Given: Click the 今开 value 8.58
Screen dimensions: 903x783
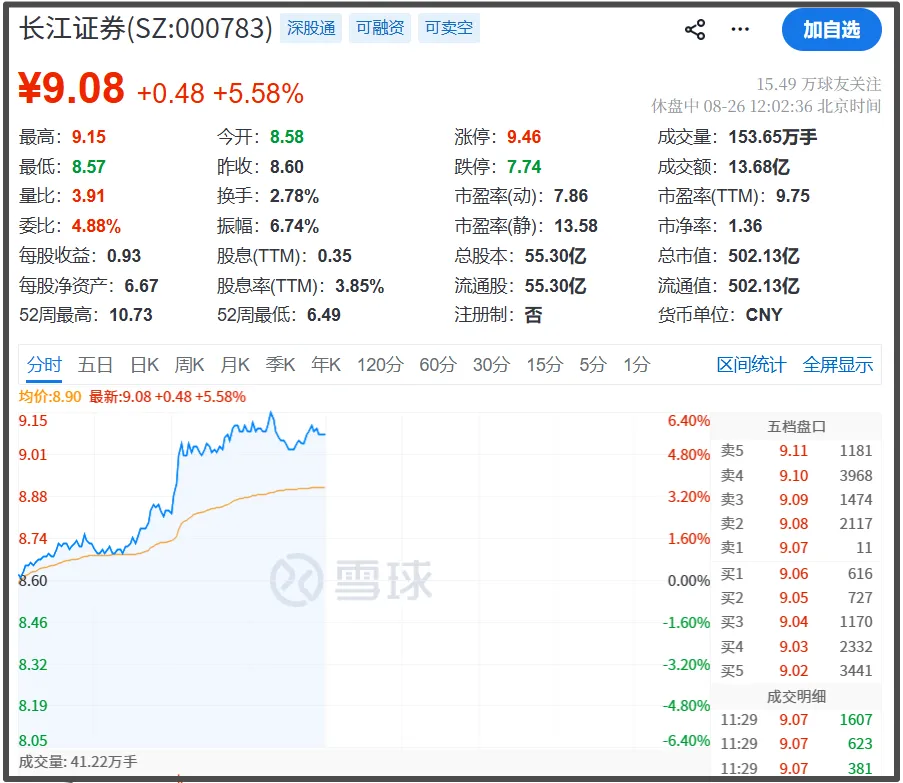Looking at the screenshot, I should tap(287, 137).
